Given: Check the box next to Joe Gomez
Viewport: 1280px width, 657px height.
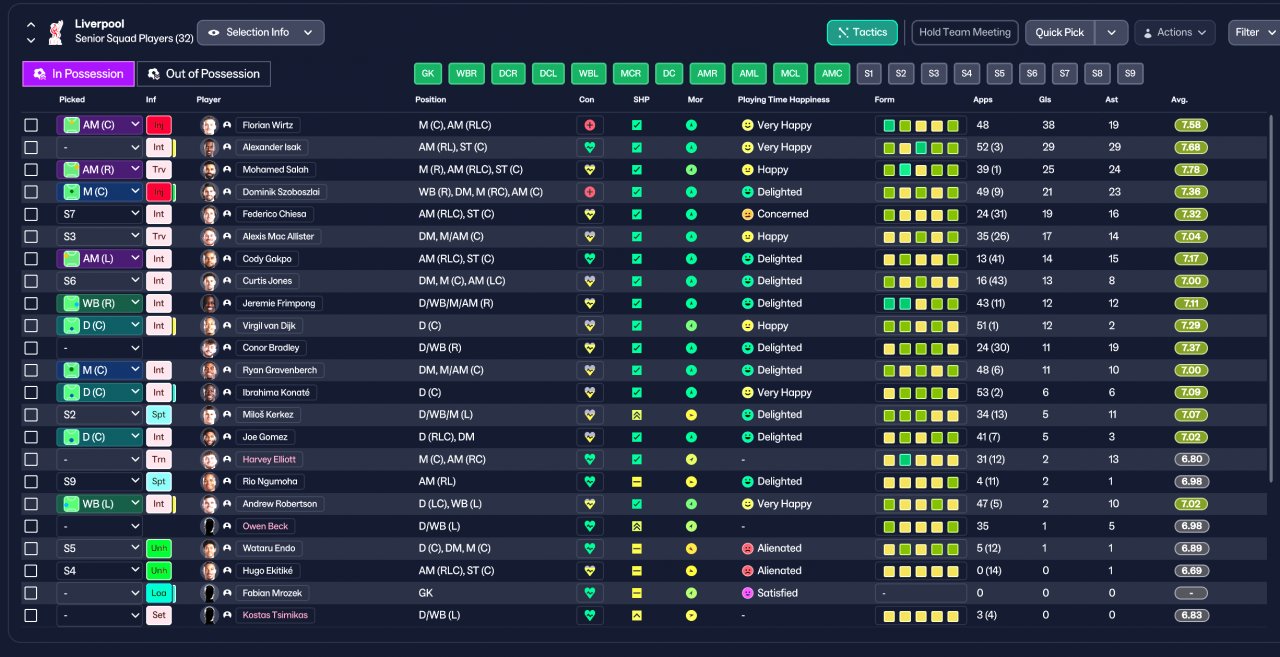Looking at the screenshot, I should [31, 437].
